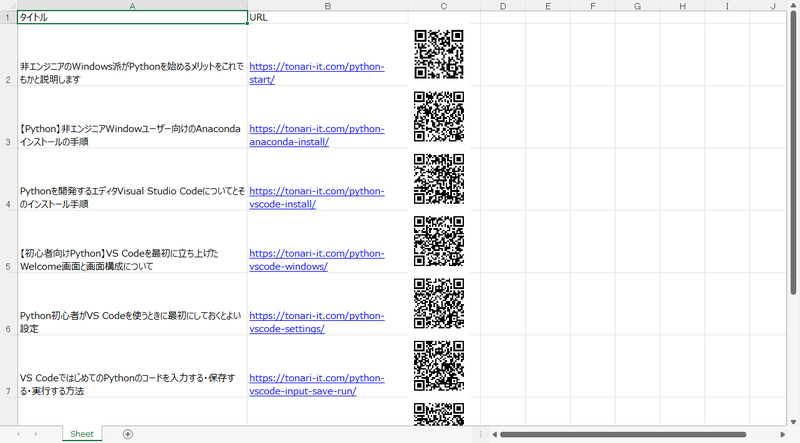Select column C header
The width and height of the screenshot is (800, 443).
pyautogui.click(x=444, y=6)
